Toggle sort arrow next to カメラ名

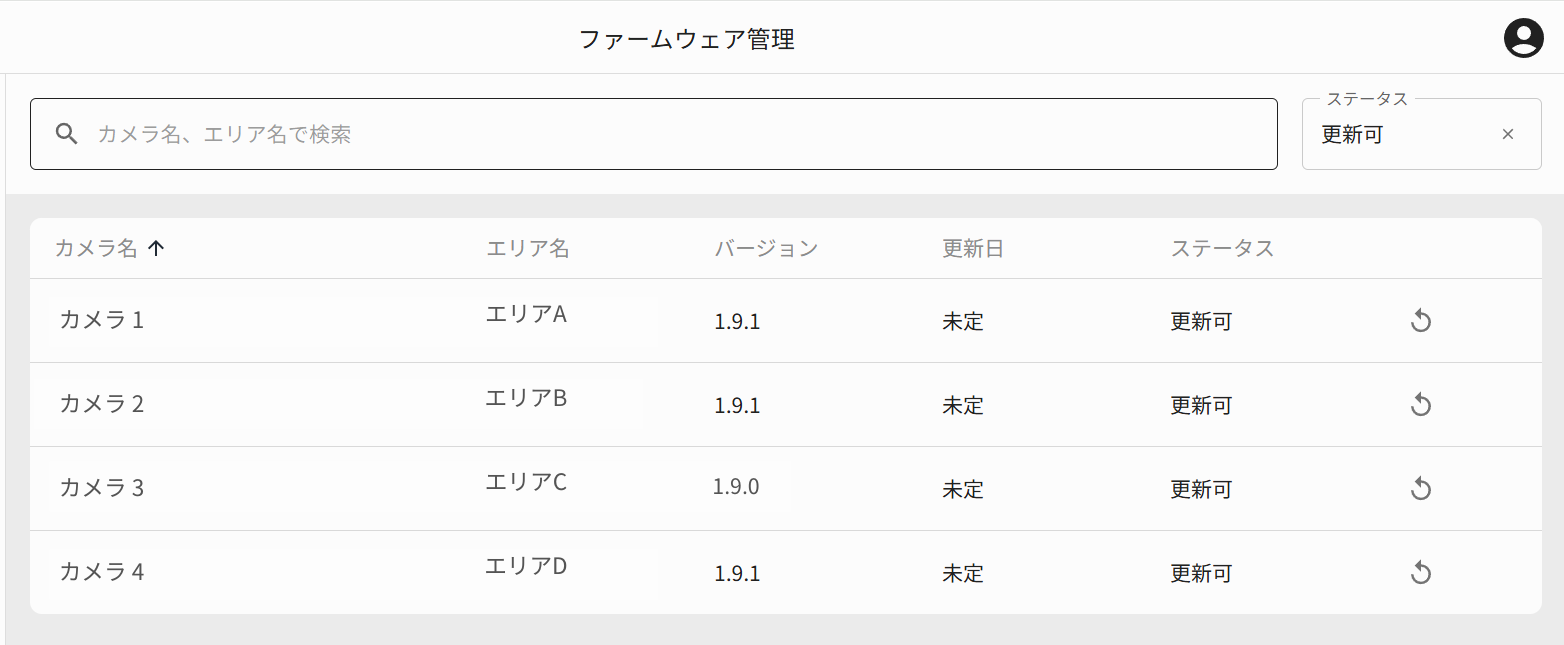click(x=155, y=249)
